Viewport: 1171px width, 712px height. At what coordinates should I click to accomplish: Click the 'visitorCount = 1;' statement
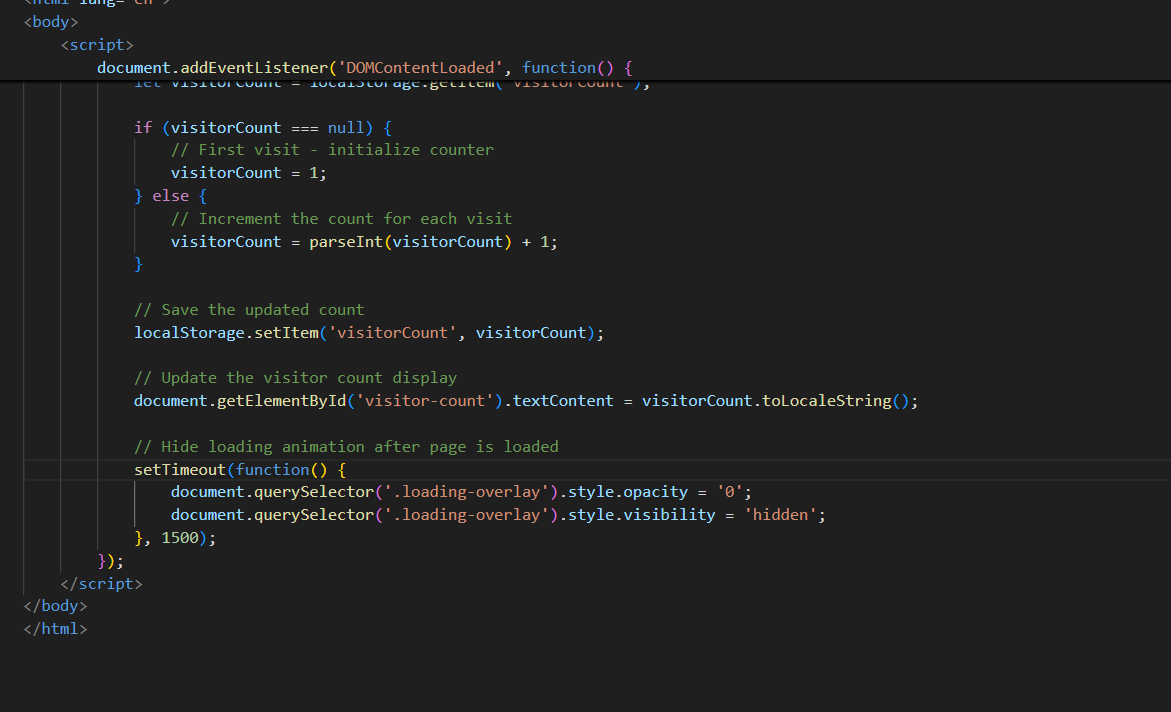point(249,173)
